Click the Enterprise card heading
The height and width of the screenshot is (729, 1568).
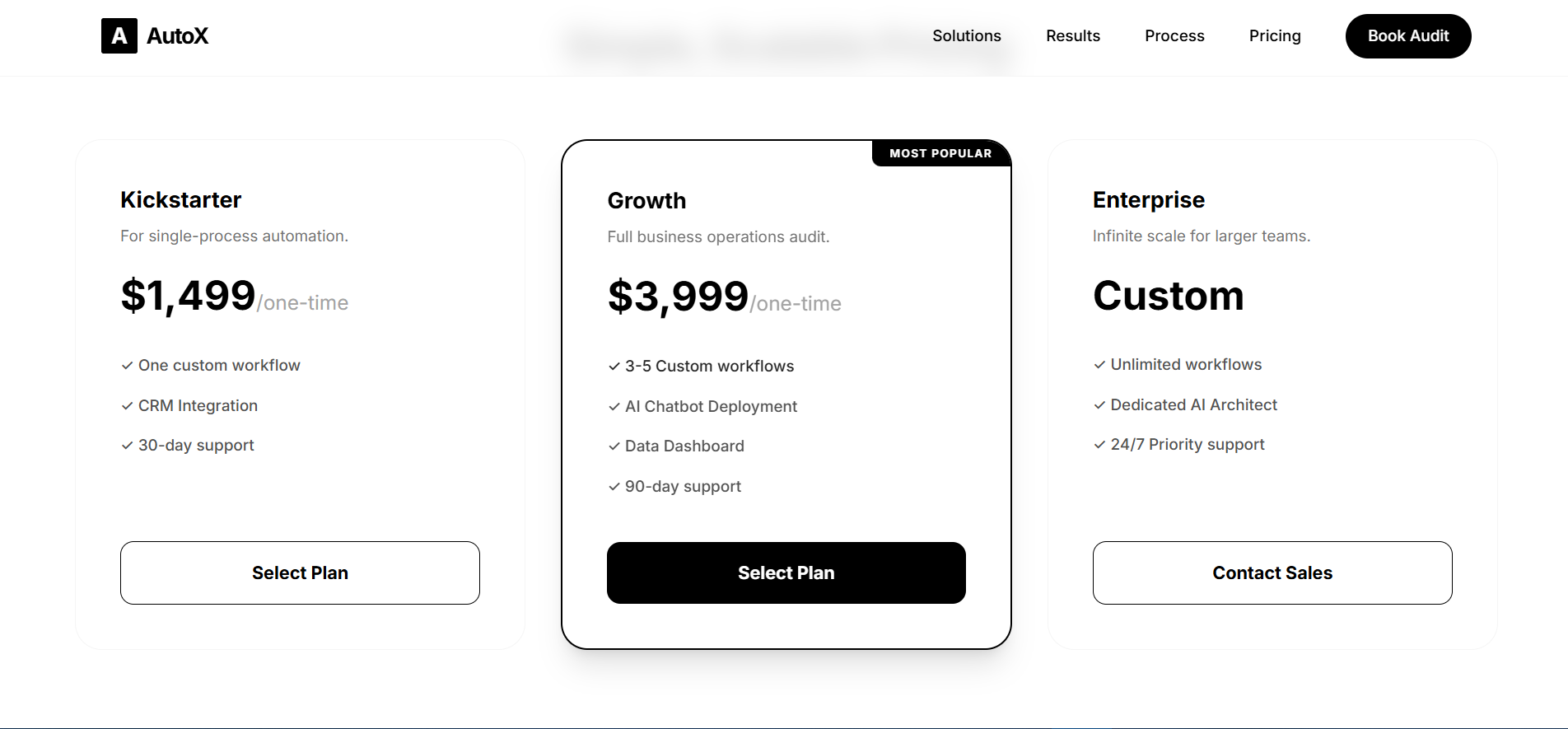coord(1148,199)
